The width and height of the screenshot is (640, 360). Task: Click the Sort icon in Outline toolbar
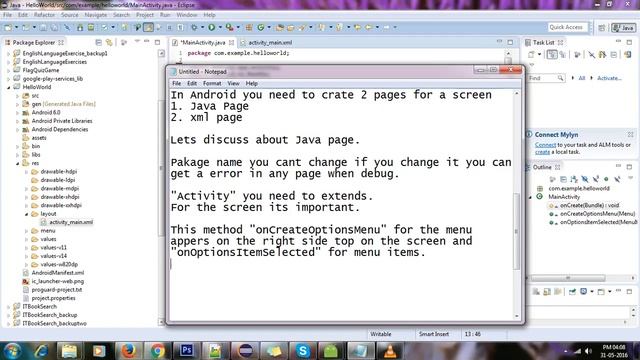[574, 179]
